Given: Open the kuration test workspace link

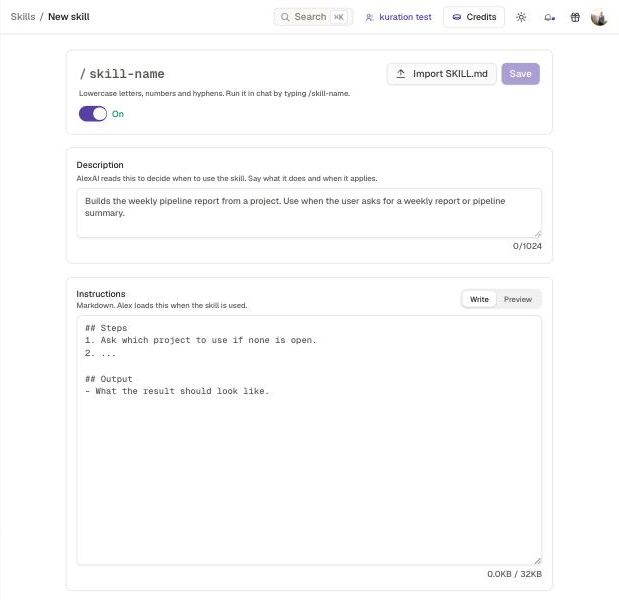Looking at the screenshot, I should point(398,17).
